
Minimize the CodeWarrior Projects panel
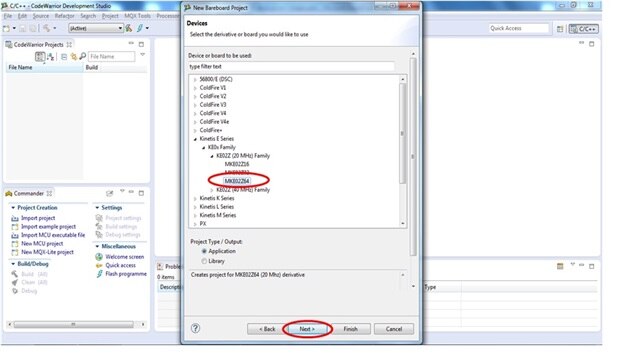pos(131,43)
